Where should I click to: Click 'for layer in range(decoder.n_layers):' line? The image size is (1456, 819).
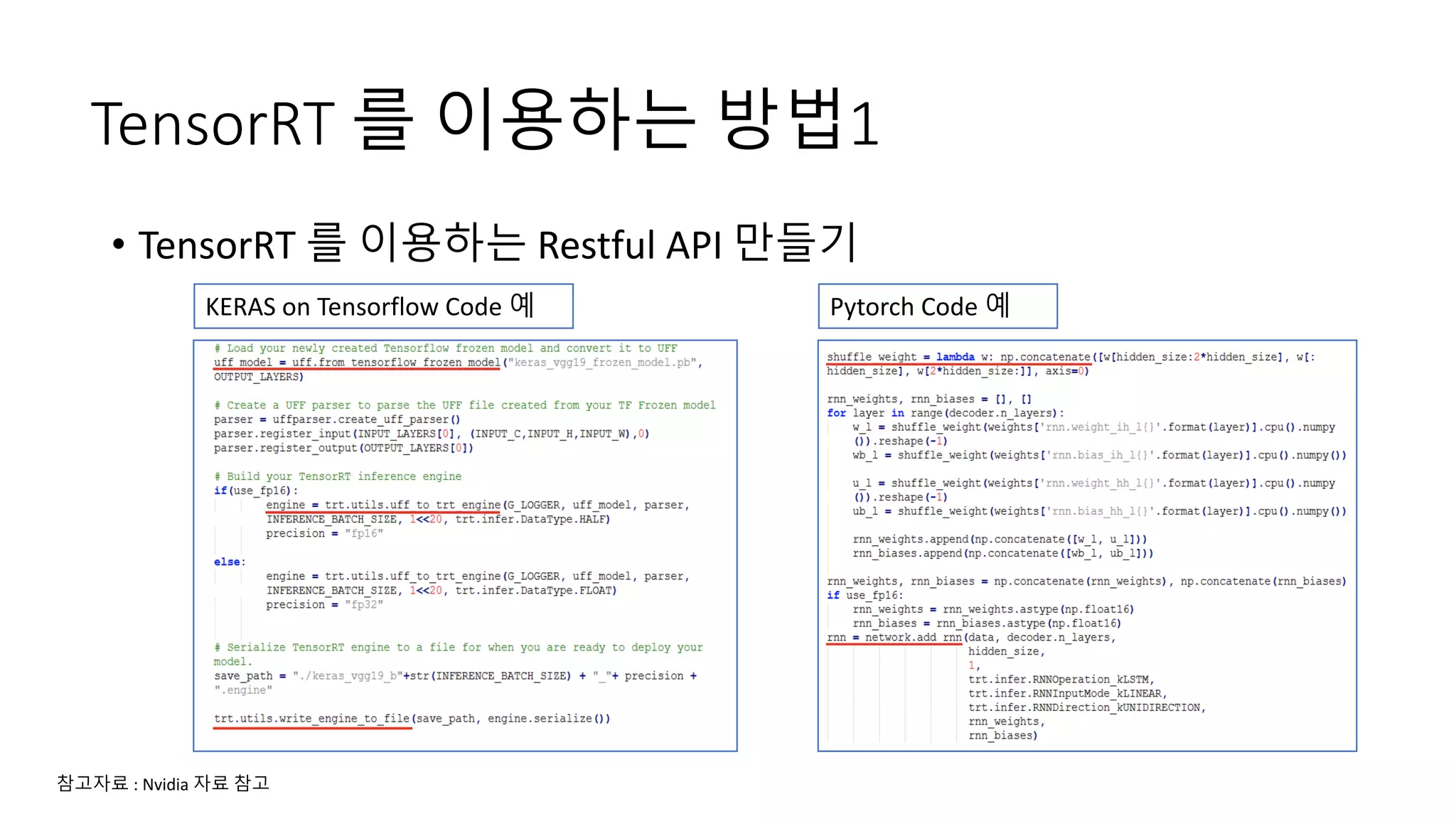(946, 413)
